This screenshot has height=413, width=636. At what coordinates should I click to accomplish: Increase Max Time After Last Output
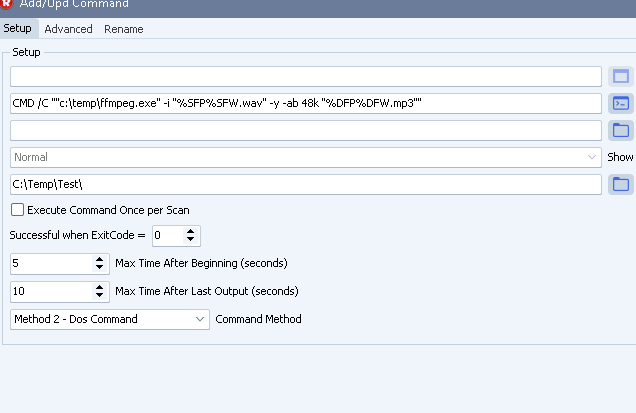(x=99, y=287)
